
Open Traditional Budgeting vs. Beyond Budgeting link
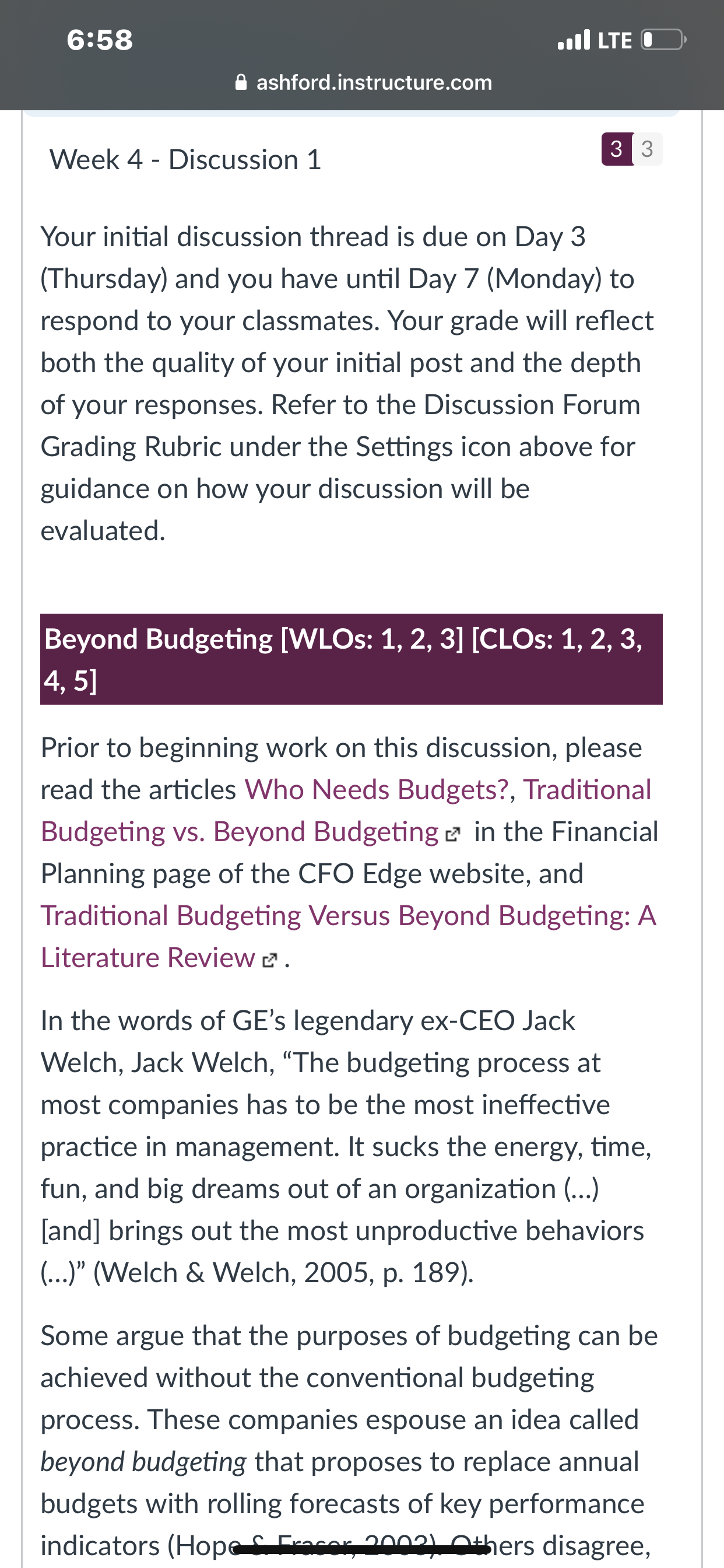pos(346,810)
